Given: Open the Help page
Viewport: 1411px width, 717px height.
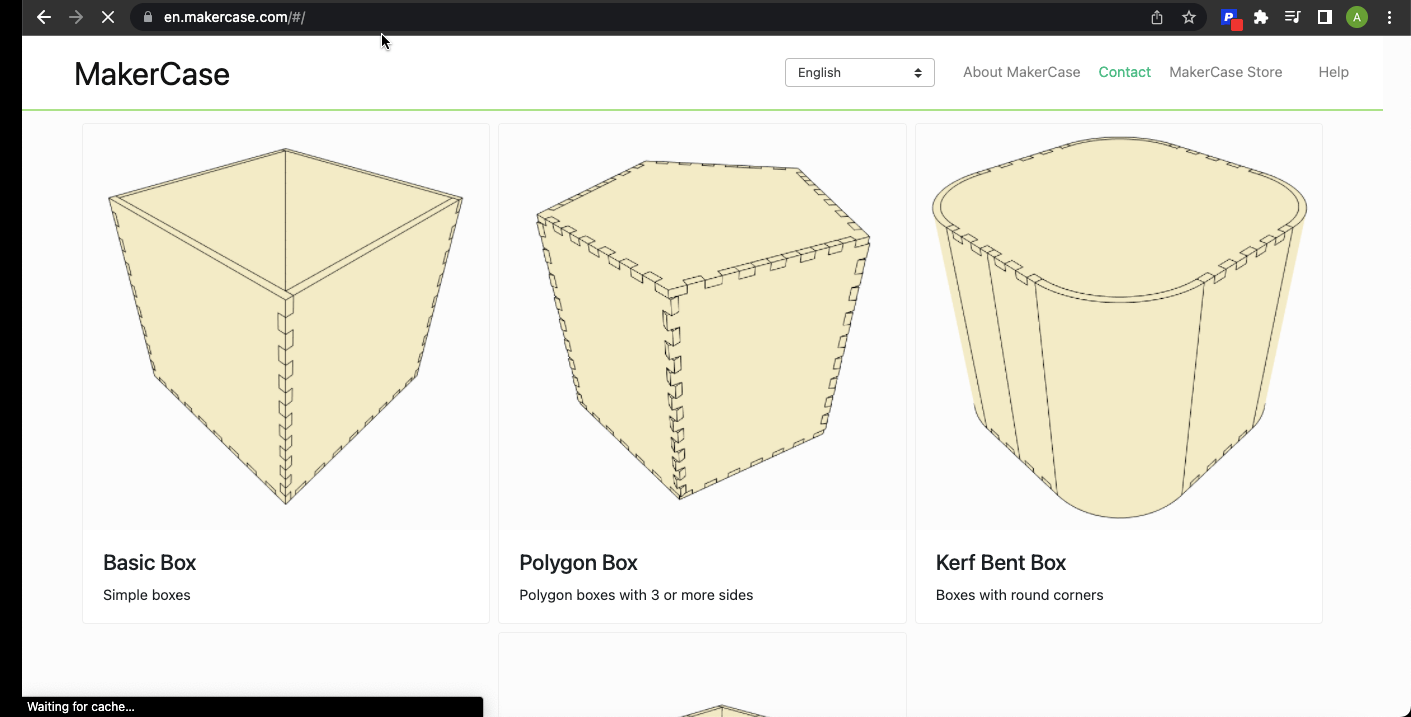Looking at the screenshot, I should pyautogui.click(x=1333, y=72).
